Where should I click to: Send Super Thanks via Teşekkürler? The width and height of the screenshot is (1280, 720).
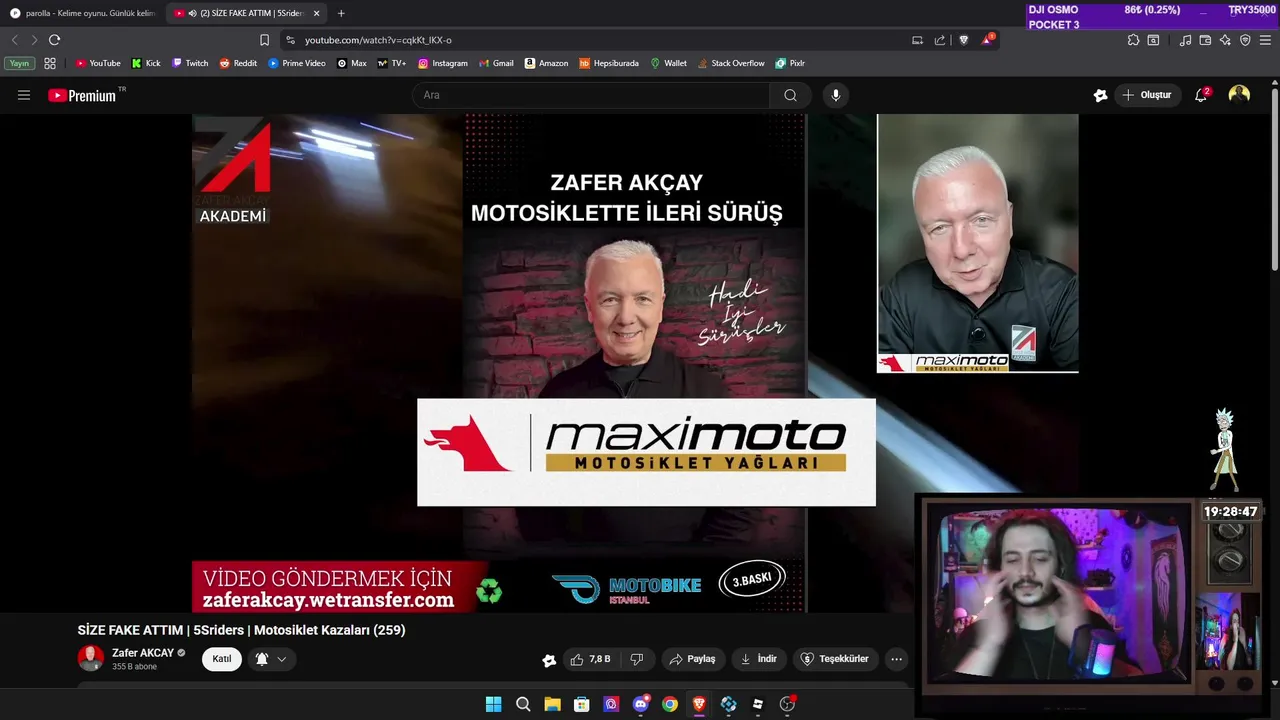835,659
